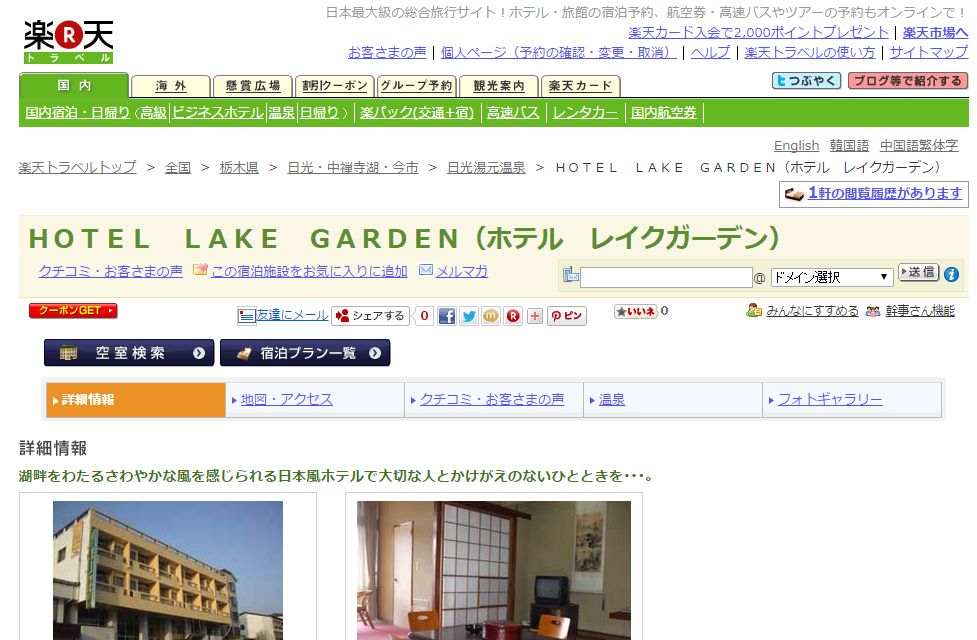Open the 高速バス link in the green bar
This screenshot has width=977, height=640.
coord(513,113)
